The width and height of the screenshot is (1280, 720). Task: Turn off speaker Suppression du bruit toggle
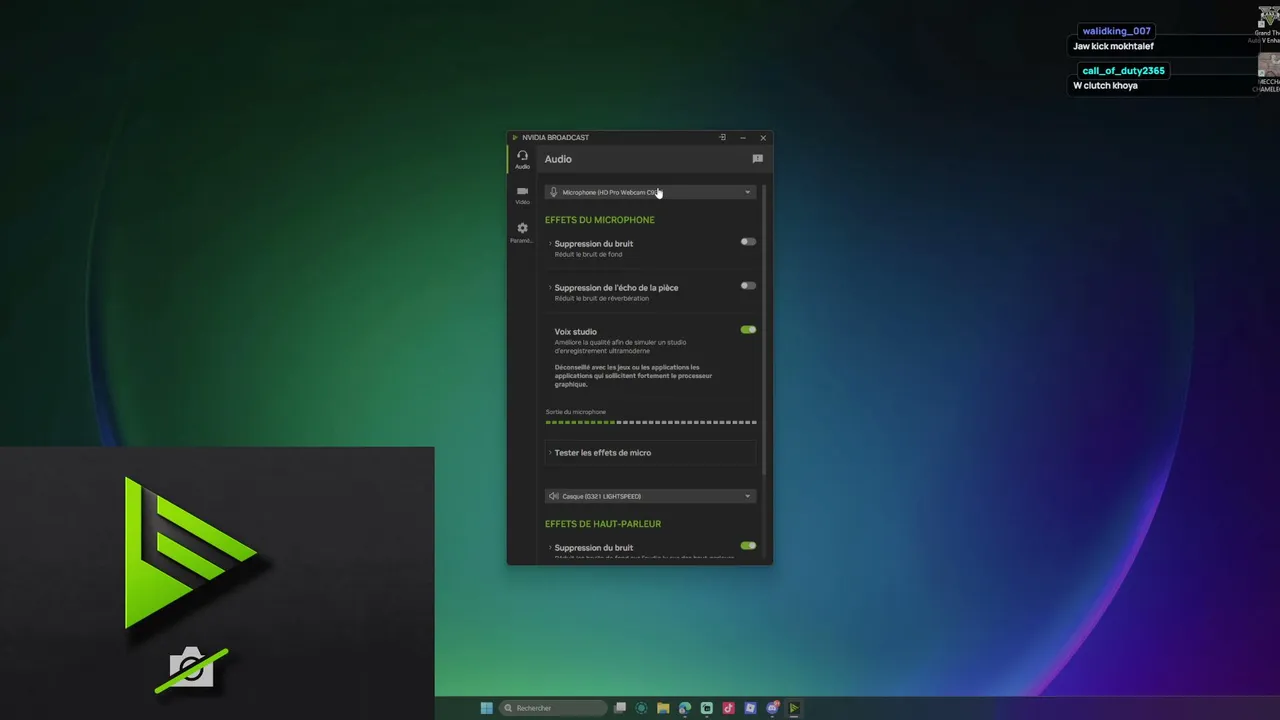pyautogui.click(x=748, y=546)
